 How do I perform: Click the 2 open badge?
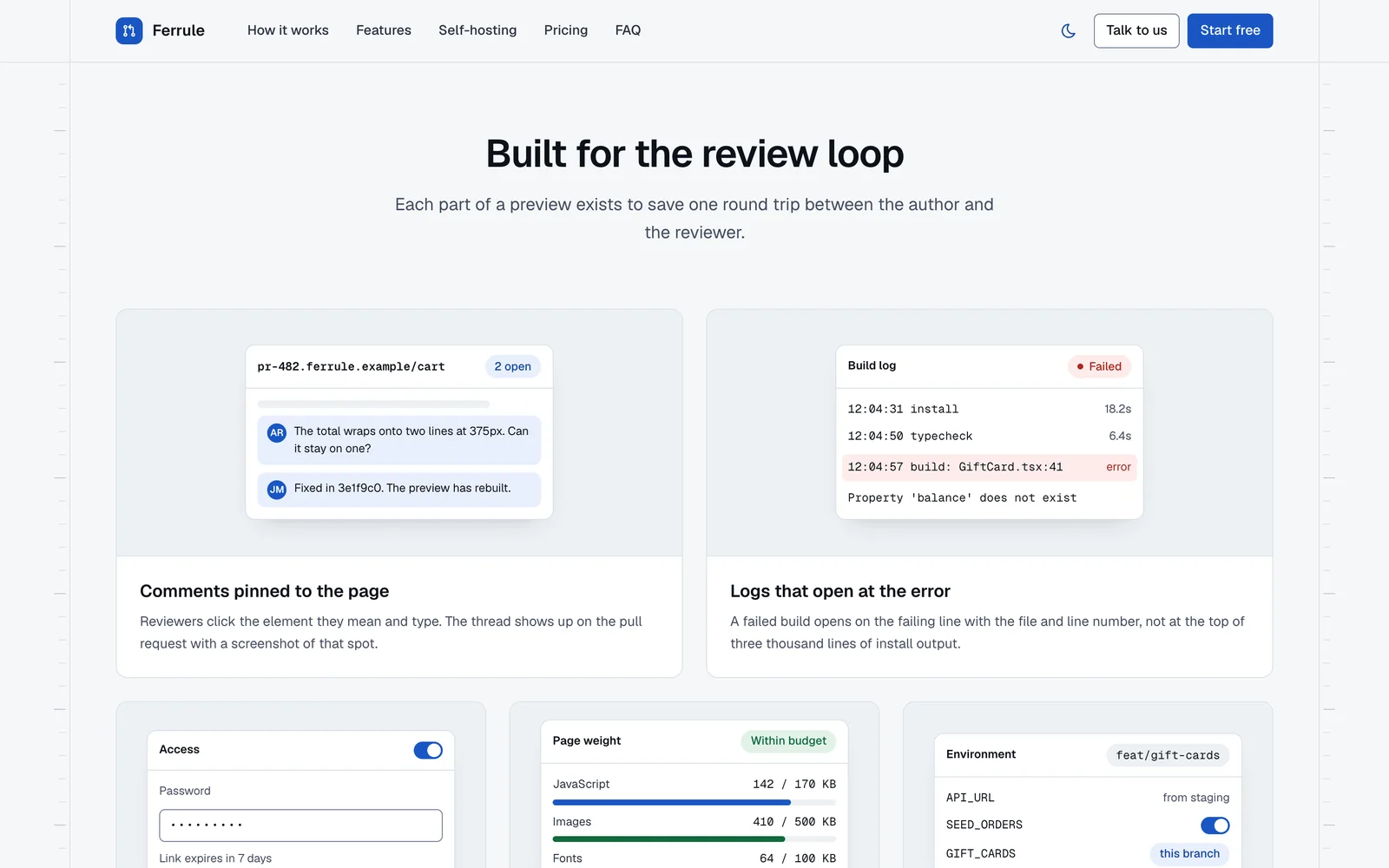(x=513, y=366)
